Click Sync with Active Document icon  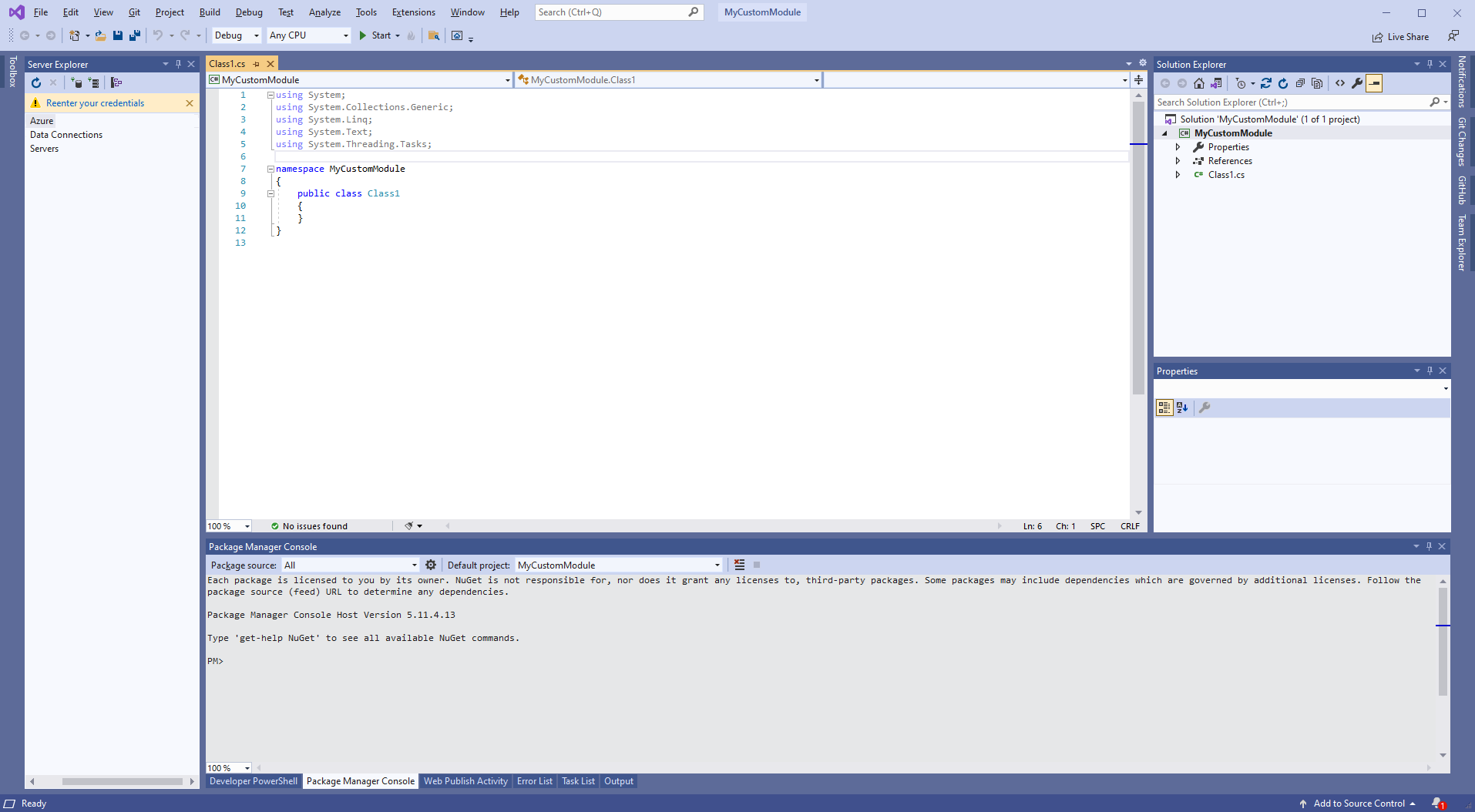[1266, 83]
